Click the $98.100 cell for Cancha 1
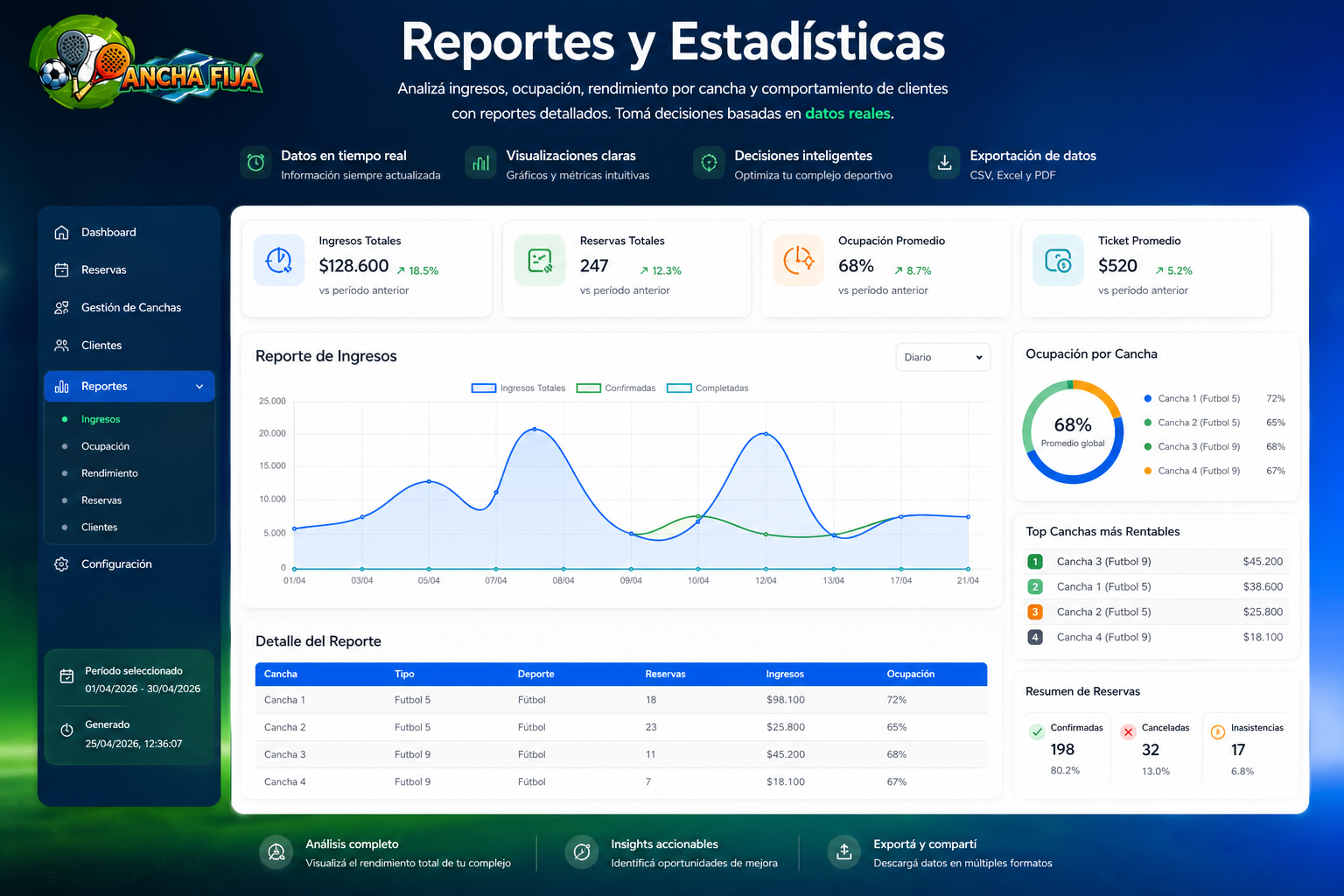The width and height of the screenshot is (1344, 896). coord(786,700)
